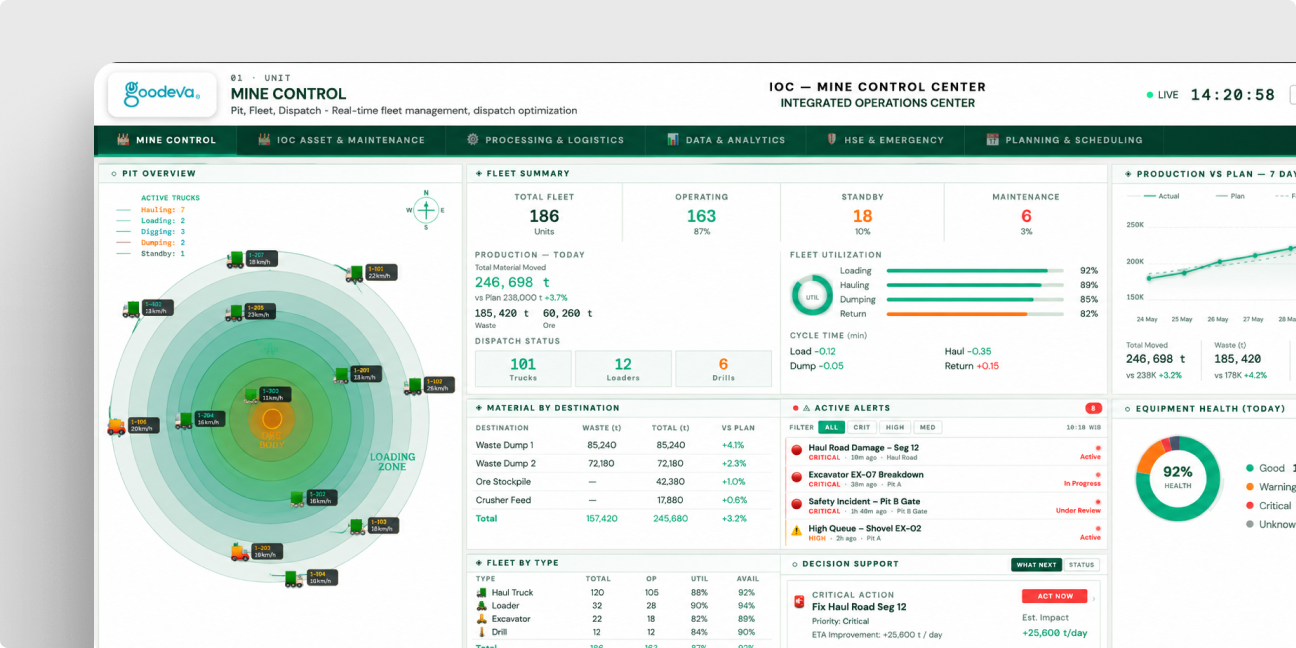1296x648 pixels.
Task: Switch Decision Support to What Next
Action: pos(1036,564)
